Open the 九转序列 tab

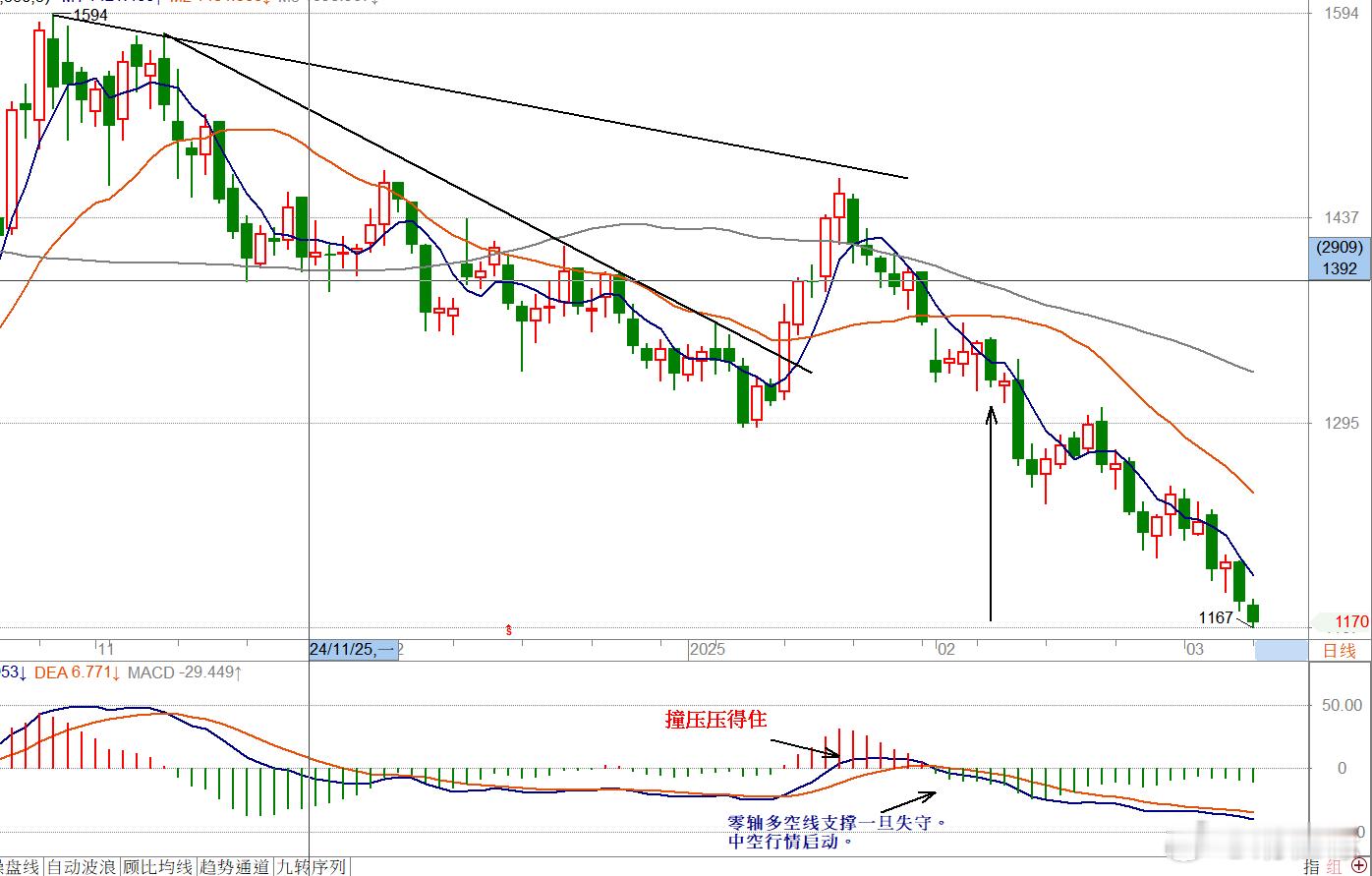coord(312,866)
